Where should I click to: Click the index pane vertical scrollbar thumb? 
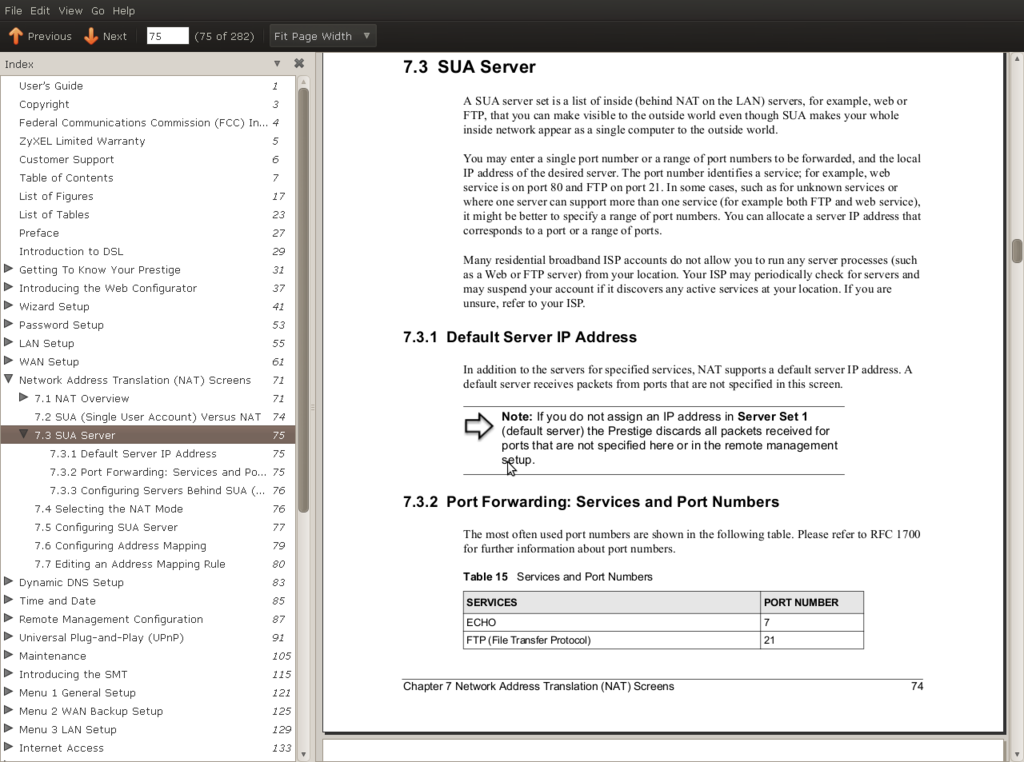pos(303,300)
